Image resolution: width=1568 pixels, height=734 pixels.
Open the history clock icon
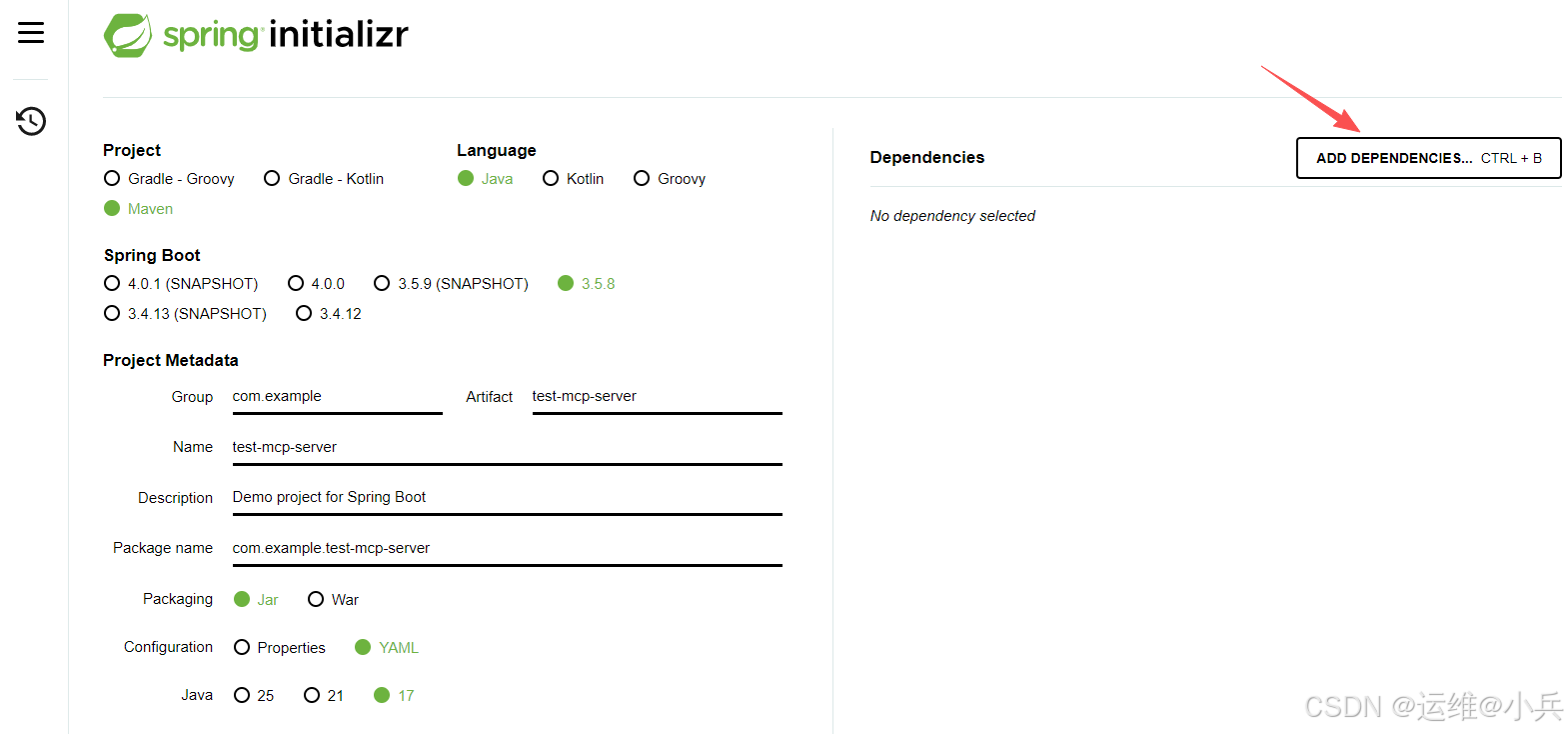pyautogui.click(x=31, y=121)
